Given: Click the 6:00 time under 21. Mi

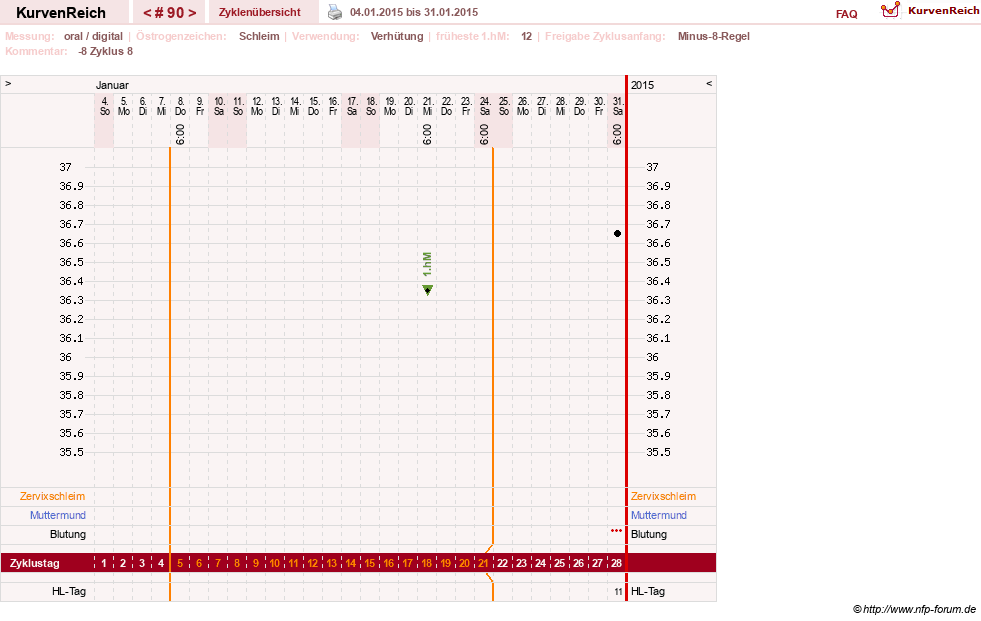Looking at the screenshot, I should click(x=427, y=134).
